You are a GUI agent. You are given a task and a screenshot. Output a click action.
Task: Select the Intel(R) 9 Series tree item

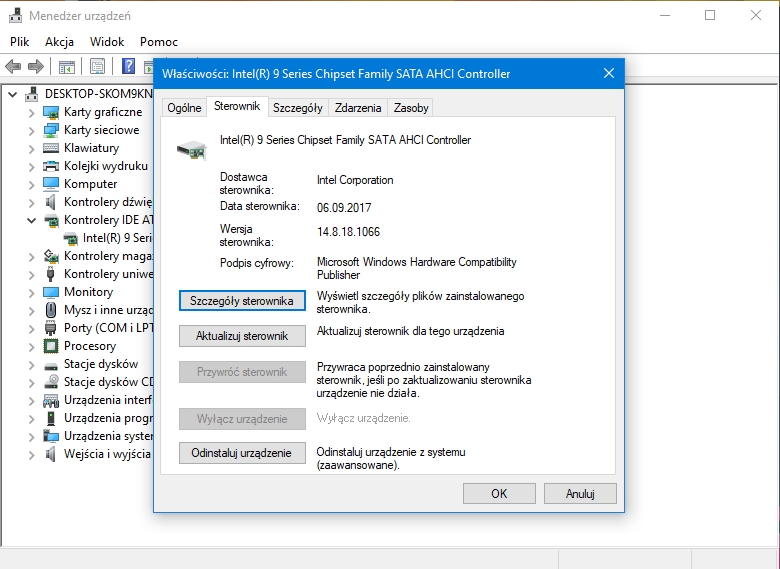(x=116, y=238)
